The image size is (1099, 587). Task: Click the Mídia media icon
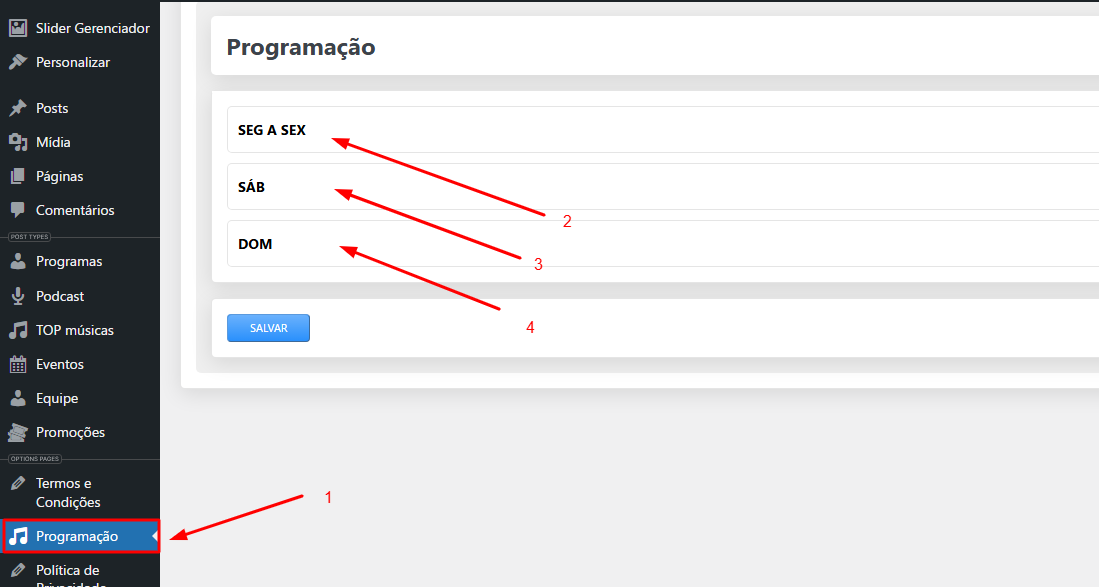pyautogui.click(x=18, y=142)
